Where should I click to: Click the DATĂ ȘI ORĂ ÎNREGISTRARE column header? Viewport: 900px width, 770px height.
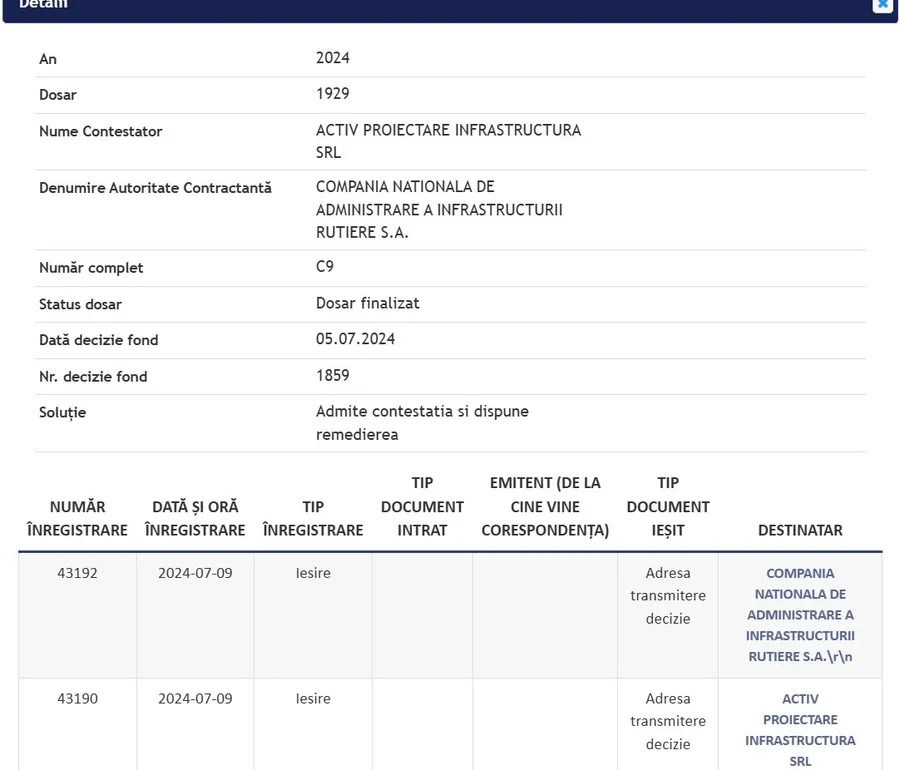tap(195, 518)
